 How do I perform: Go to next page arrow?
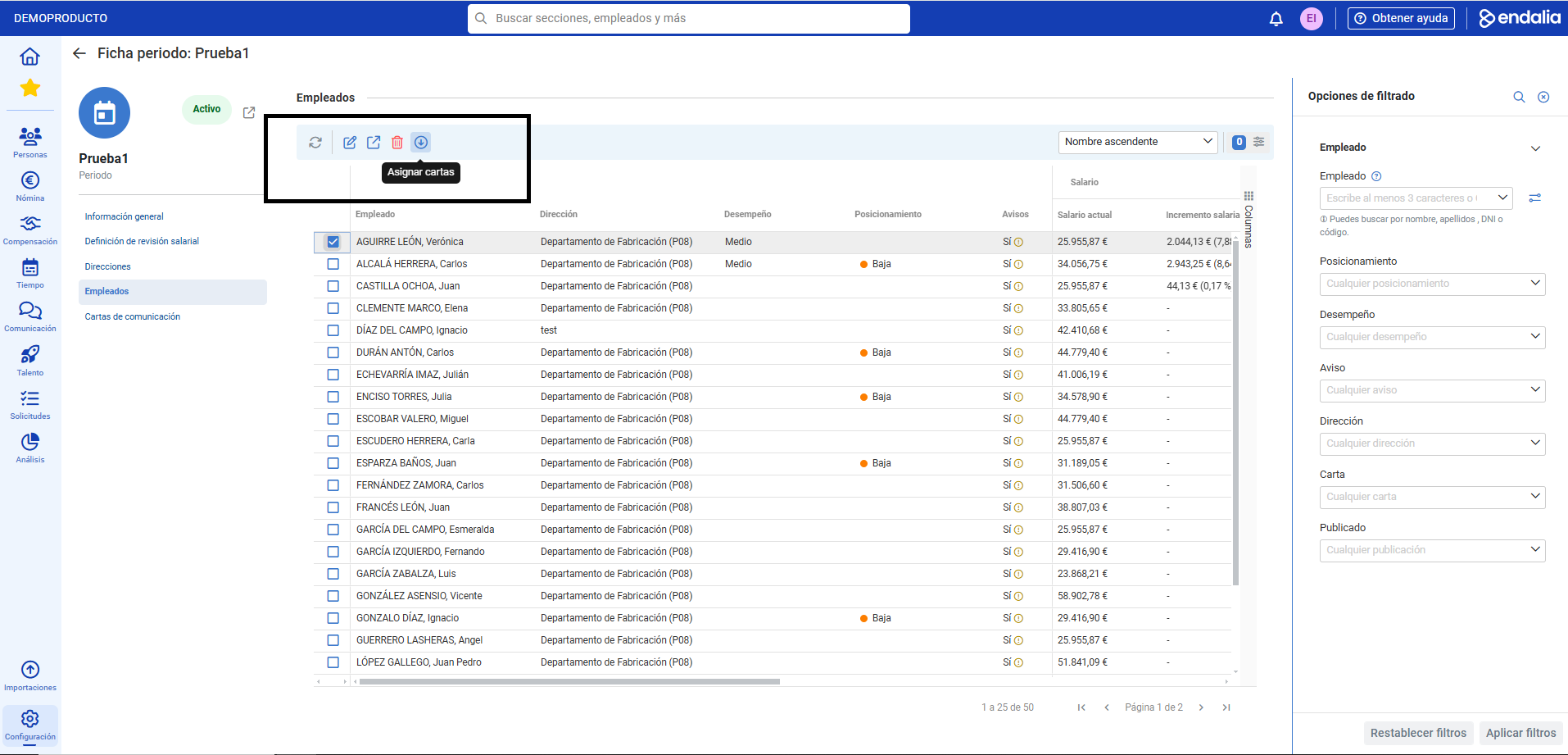point(1201,707)
